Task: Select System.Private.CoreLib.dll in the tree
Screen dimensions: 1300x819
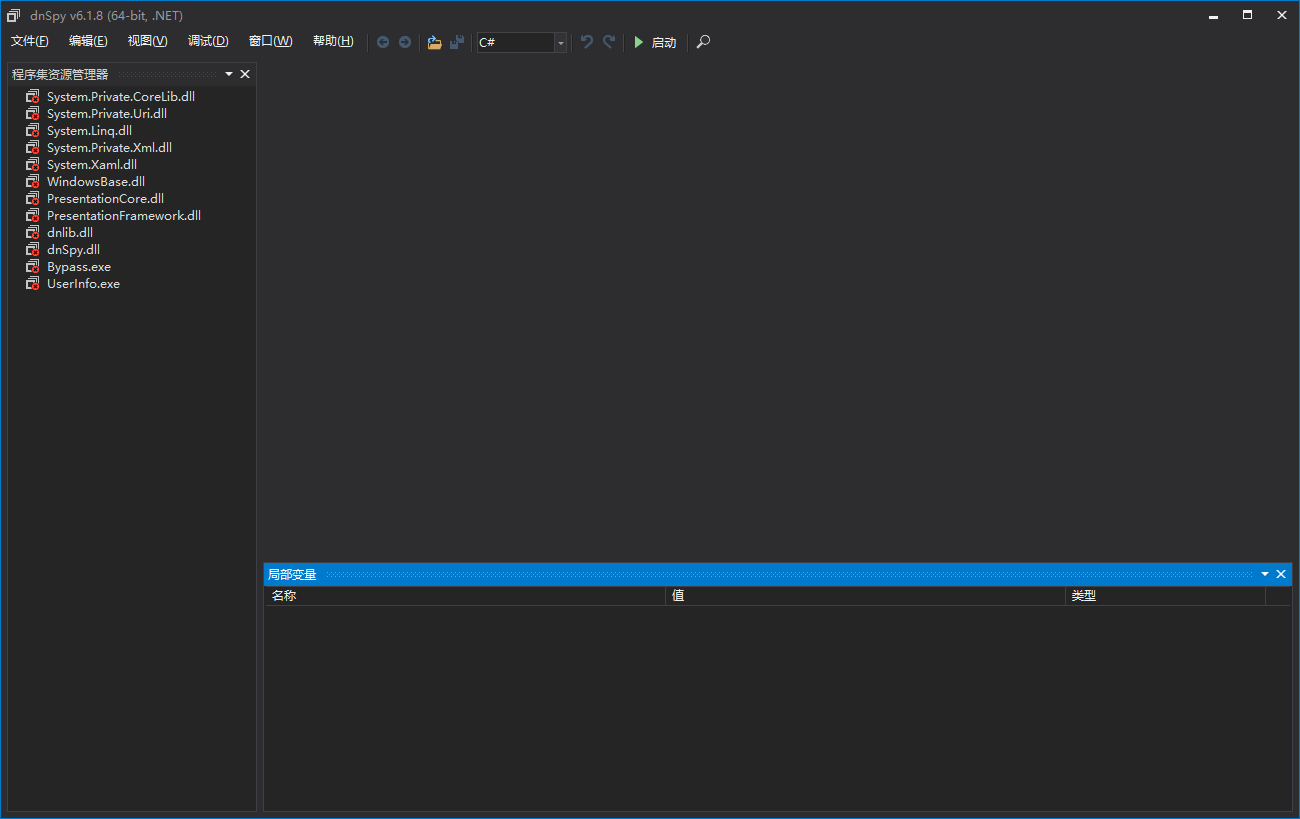Action: [x=121, y=97]
